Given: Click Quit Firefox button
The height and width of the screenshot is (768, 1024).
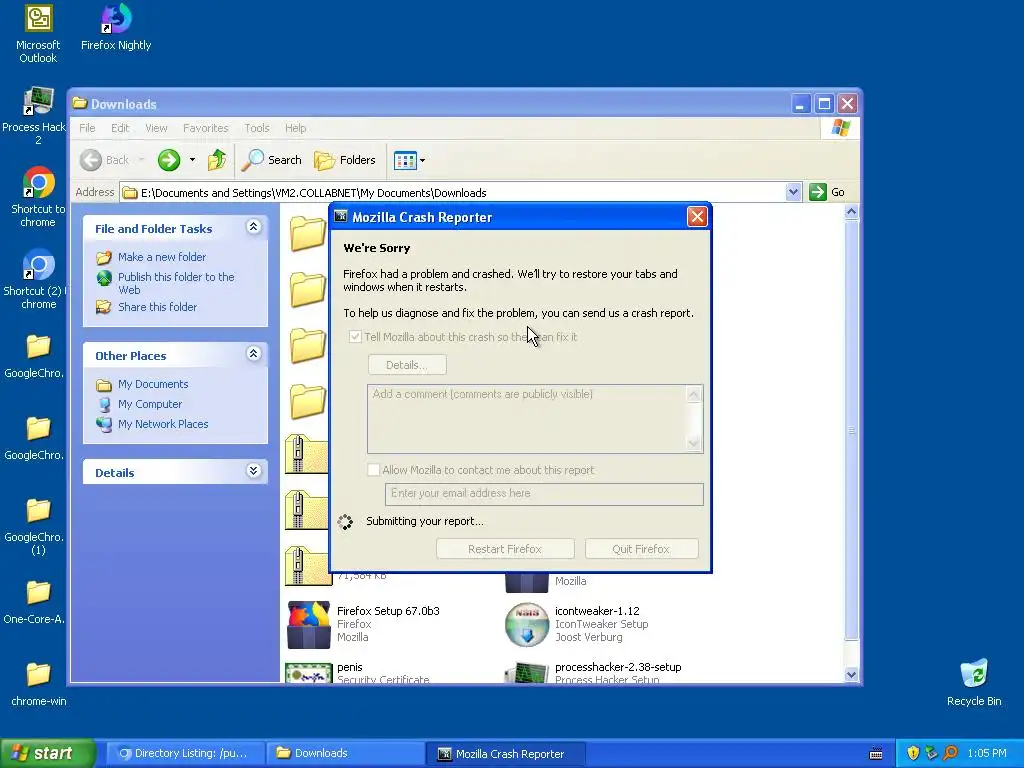Looking at the screenshot, I should pyautogui.click(x=641, y=549).
